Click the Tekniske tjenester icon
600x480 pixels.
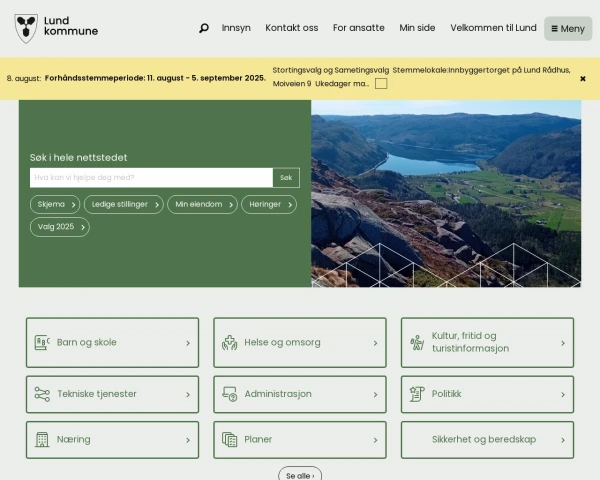click(x=42, y=394)
